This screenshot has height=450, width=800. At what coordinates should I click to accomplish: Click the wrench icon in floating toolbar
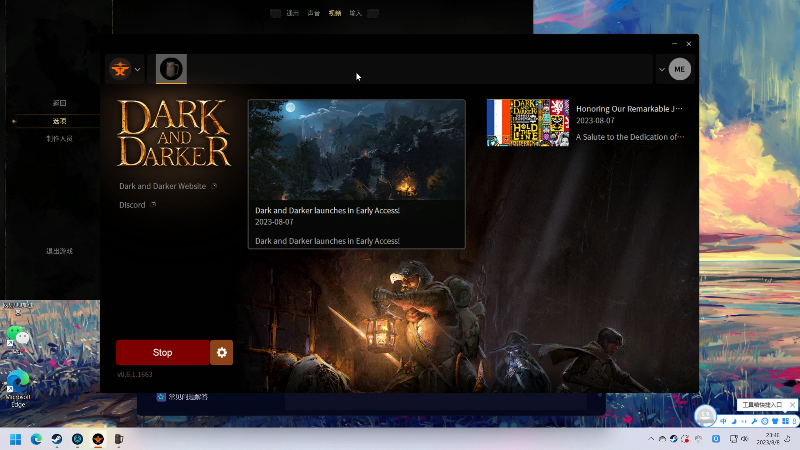[754, 421]
